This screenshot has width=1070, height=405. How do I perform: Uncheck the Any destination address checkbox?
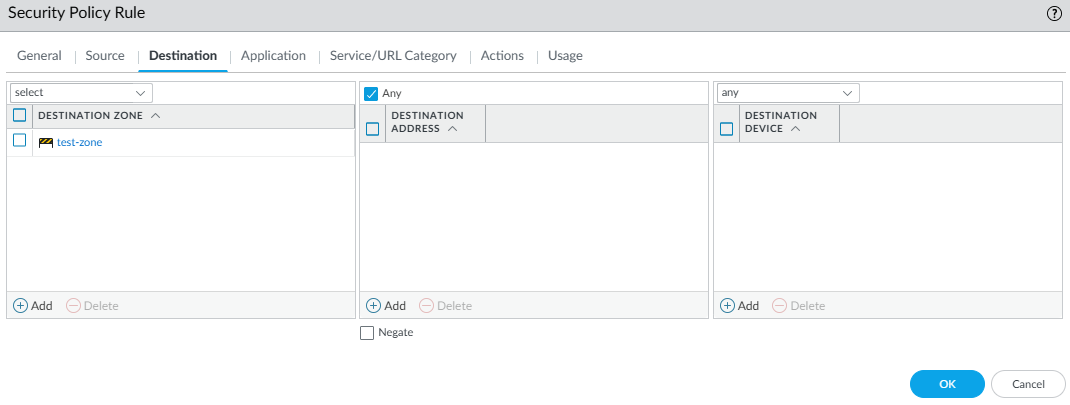tap(371, 94)
